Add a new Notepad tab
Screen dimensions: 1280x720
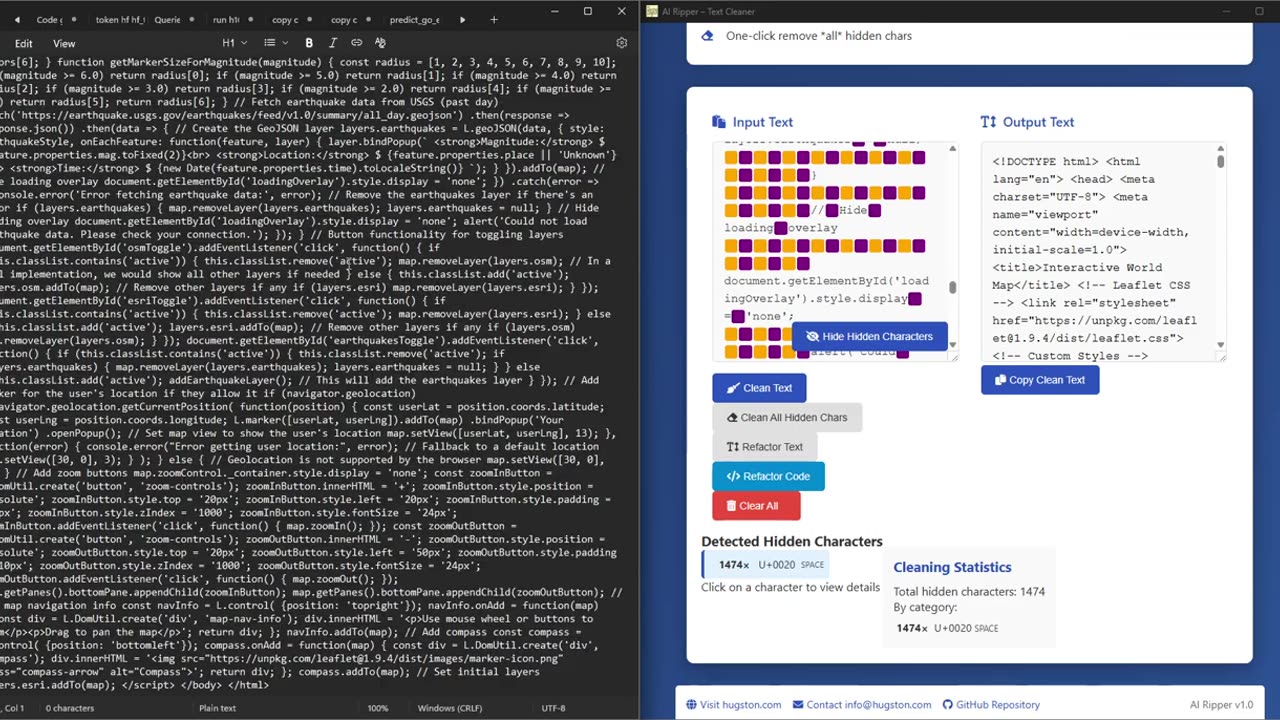[x=494, y=19]
